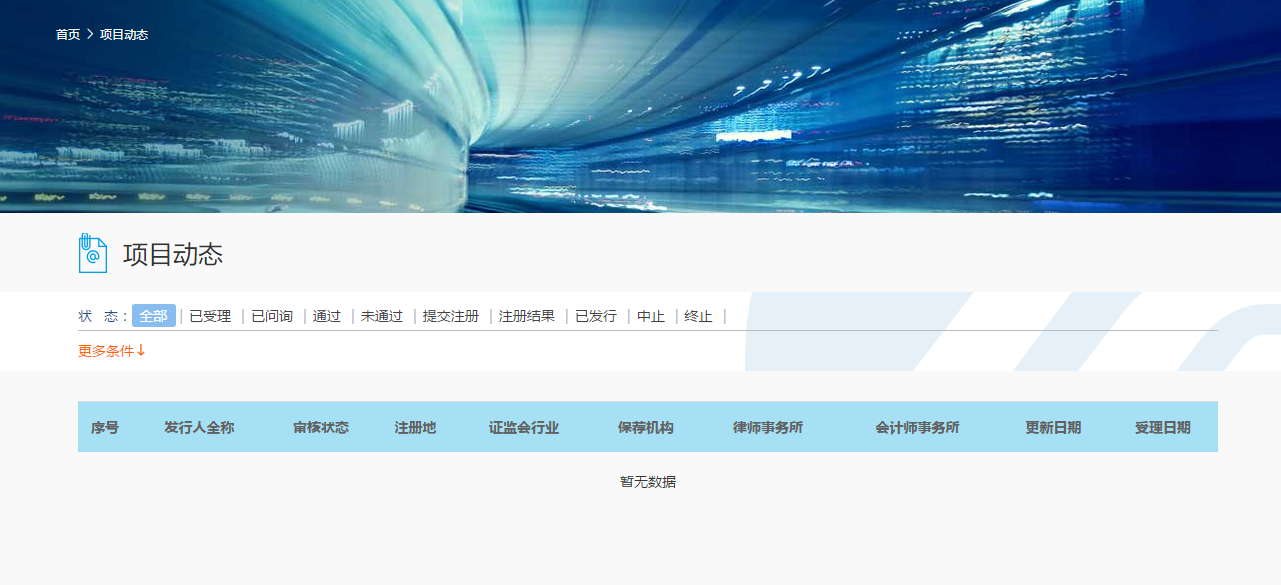Expand 更多条件 filter options
Viewport: 1281px width, 585px height.
pos(112,351)
